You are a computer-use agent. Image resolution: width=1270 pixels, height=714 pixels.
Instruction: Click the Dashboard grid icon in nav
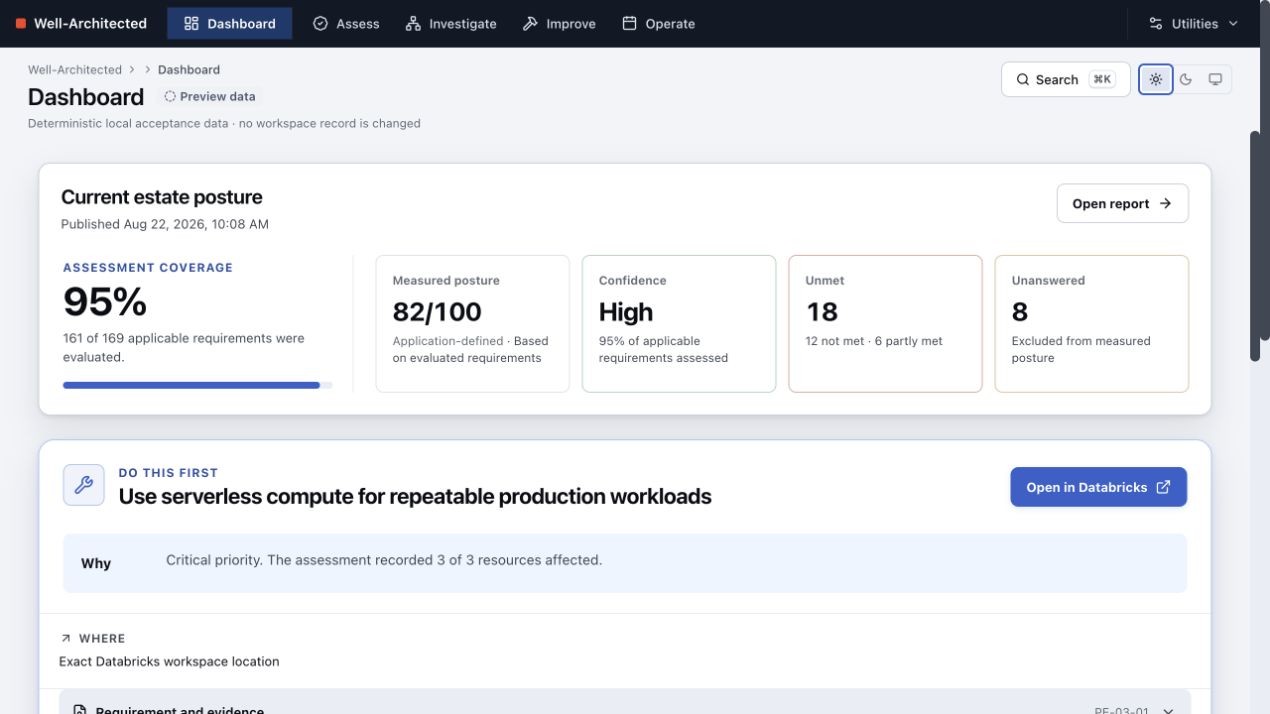pos(192,24)
